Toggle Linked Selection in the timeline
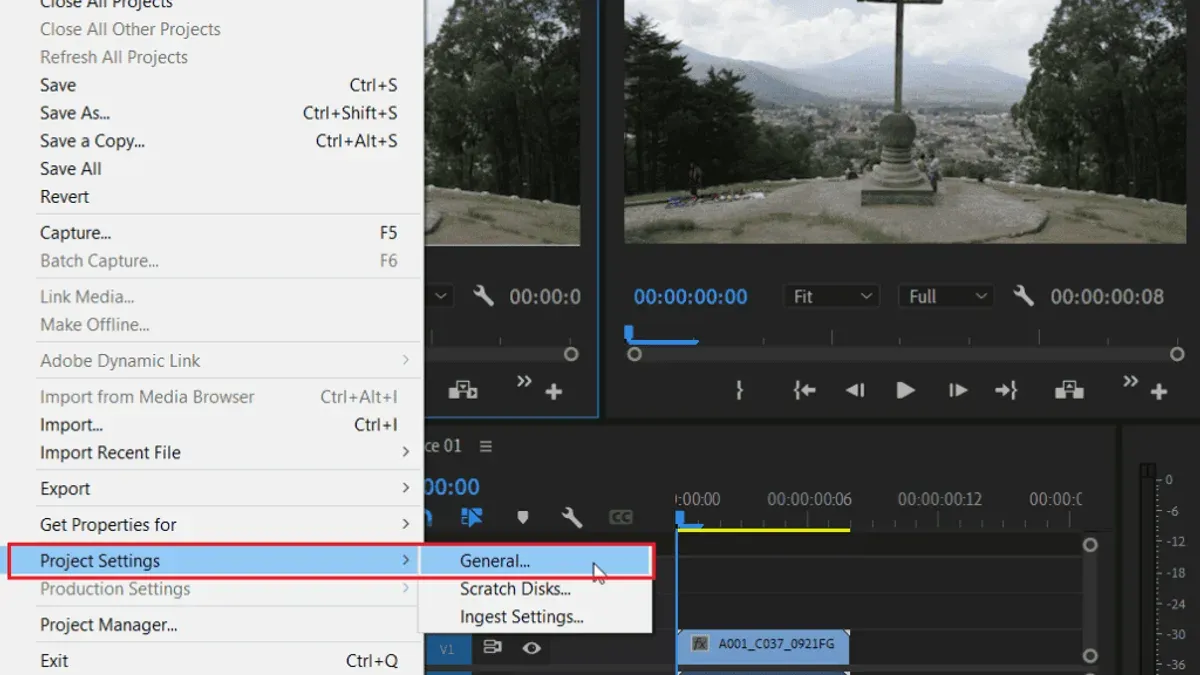Image resolution: width=1200 pixels, height=675 pixels. pyautogui.click(x=471, y=517)
